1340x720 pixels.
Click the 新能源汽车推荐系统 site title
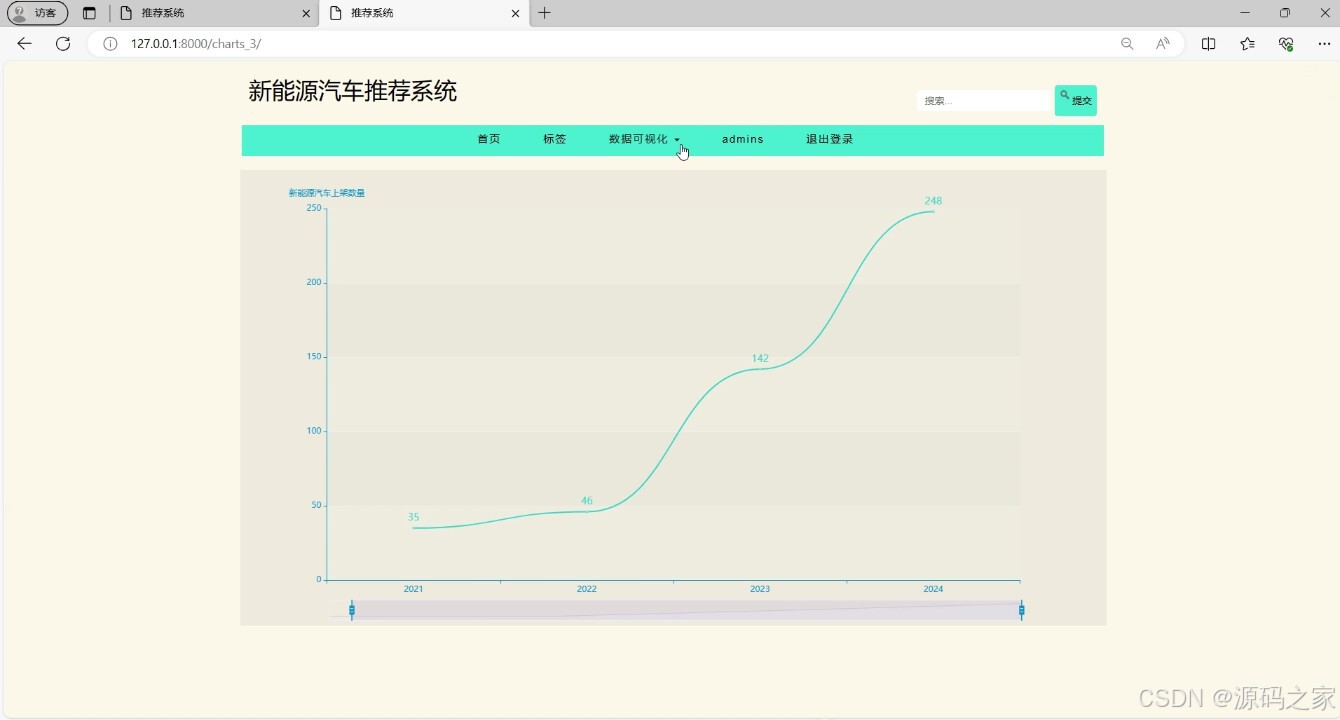[x=353, y=91]
